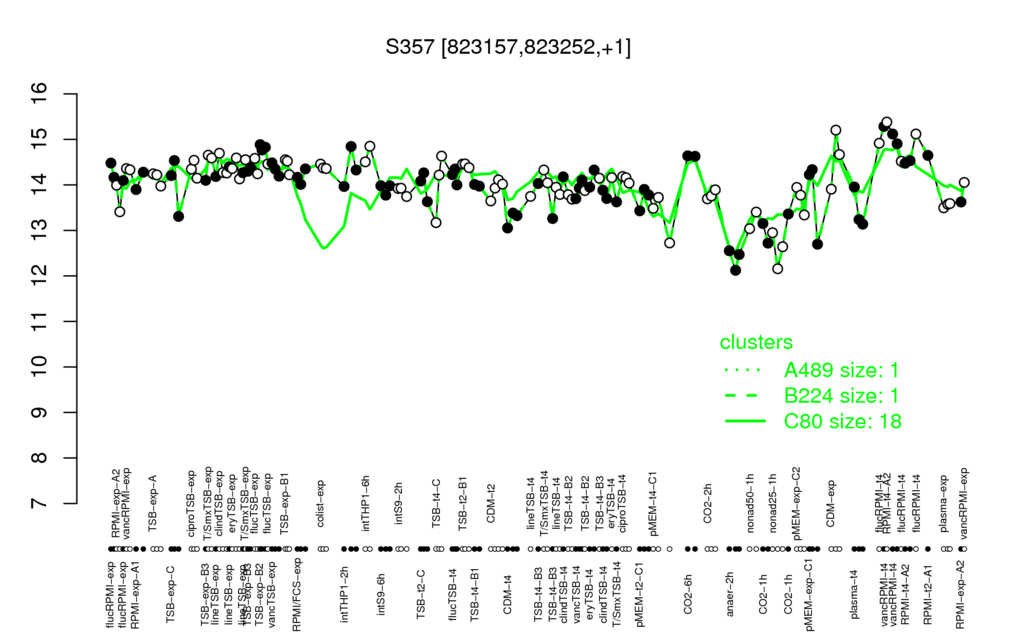Click the 'clusters' legend heading
Screen dimensions: 1024x640
(756, 342)
